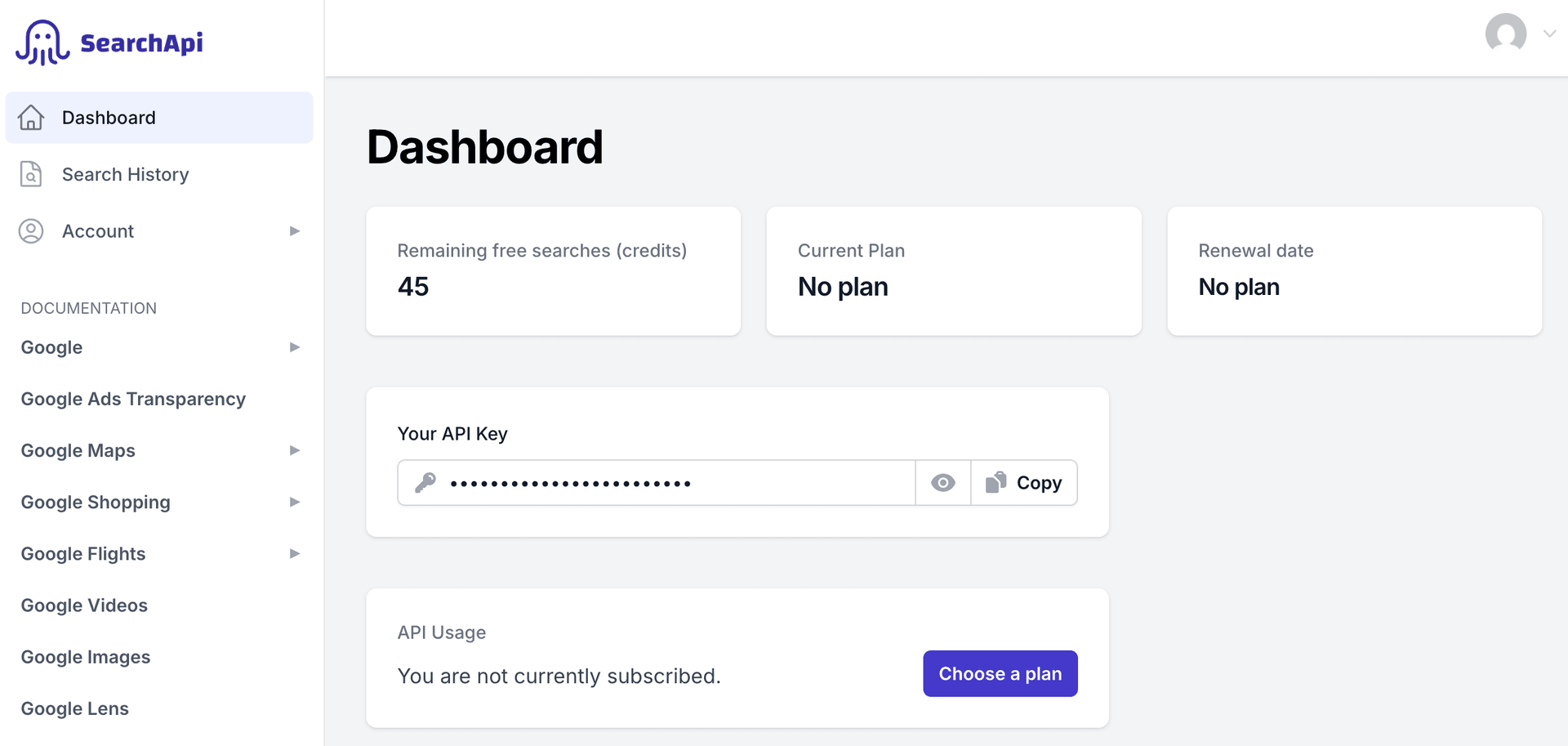1568x746 pixels.
Task: Click the Account person icon in sidebar
Action: tap(31, 231)
